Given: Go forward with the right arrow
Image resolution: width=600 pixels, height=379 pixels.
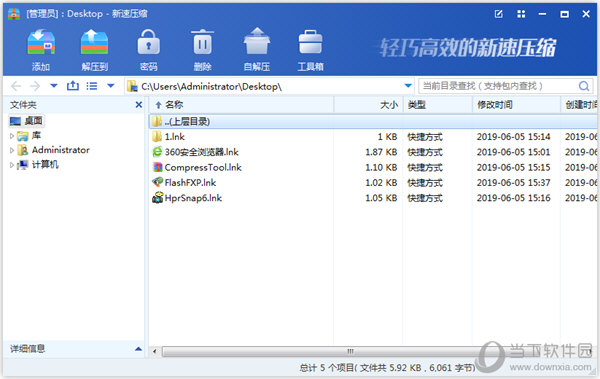Looking at the screenshot, I should point(35,86).
